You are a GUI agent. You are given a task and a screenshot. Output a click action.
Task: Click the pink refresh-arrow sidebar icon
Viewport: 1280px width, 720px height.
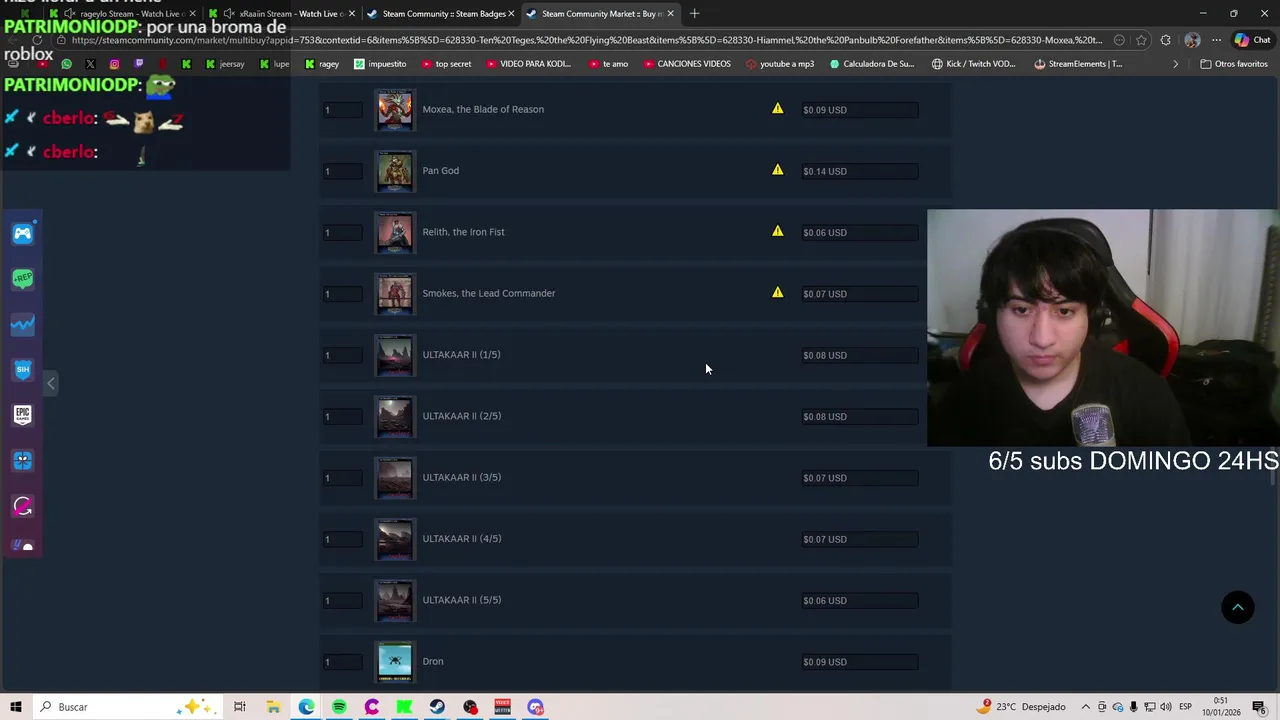pos(23,506)
